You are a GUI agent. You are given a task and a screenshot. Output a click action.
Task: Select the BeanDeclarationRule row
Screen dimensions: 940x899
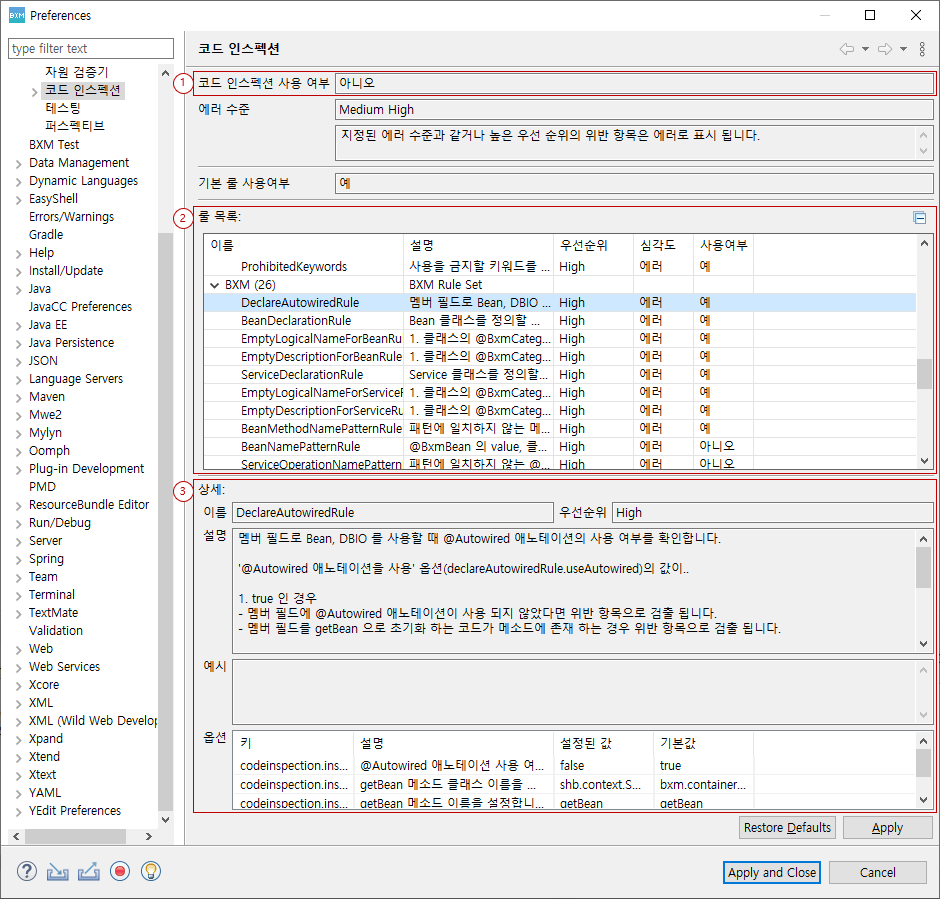(296, 321)
